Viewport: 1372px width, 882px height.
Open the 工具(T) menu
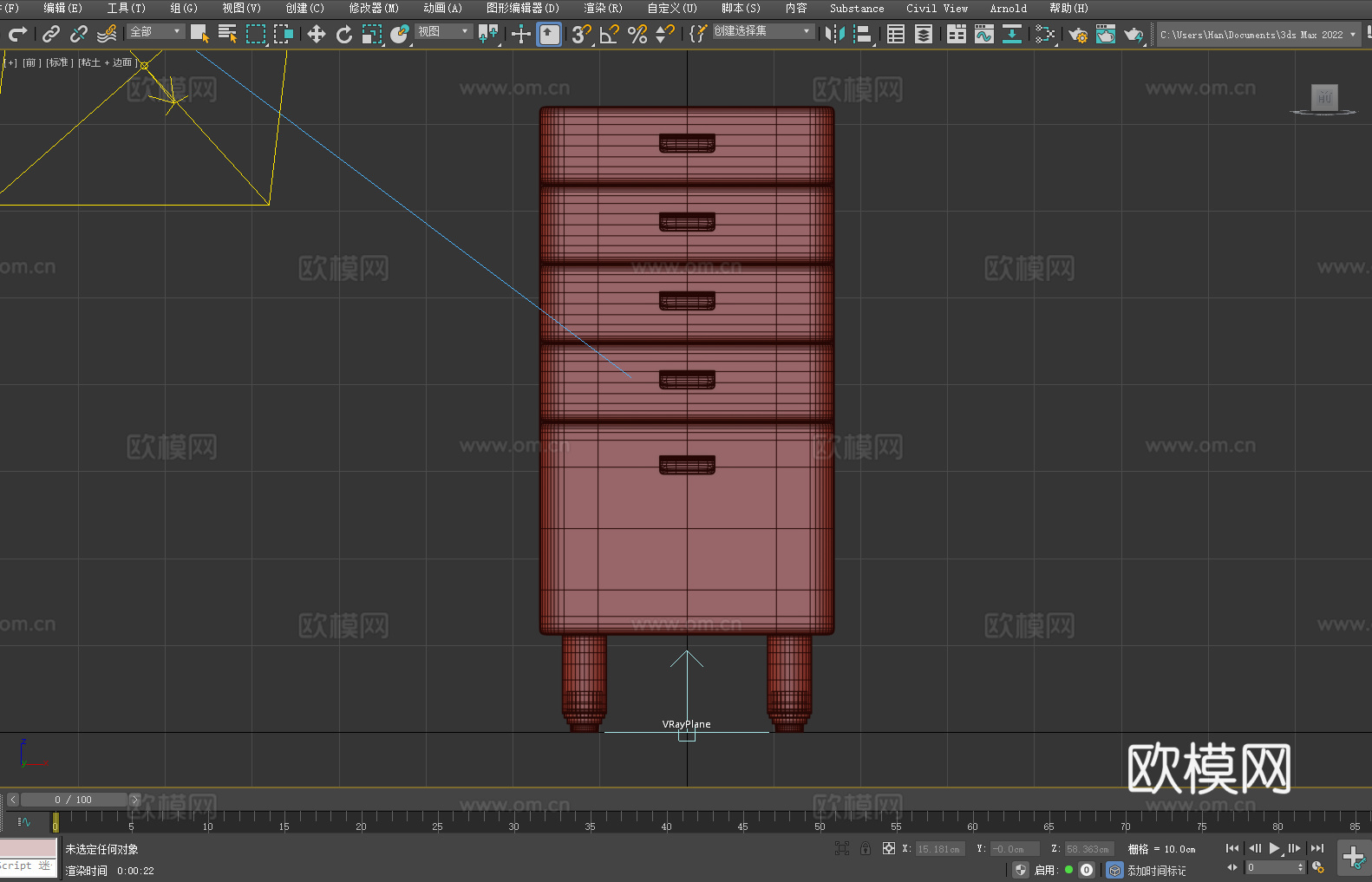coord(126,8)
